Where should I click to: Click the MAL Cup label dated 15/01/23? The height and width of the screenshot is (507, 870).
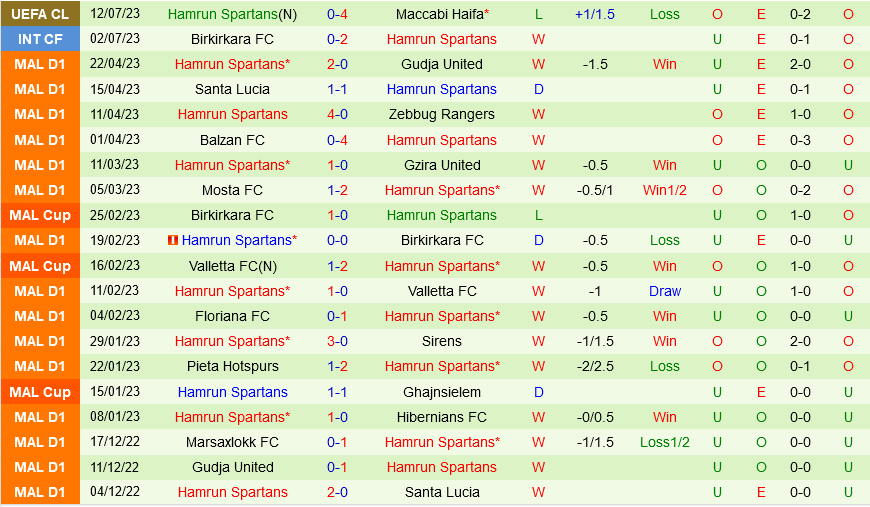(x=40, y=392)
